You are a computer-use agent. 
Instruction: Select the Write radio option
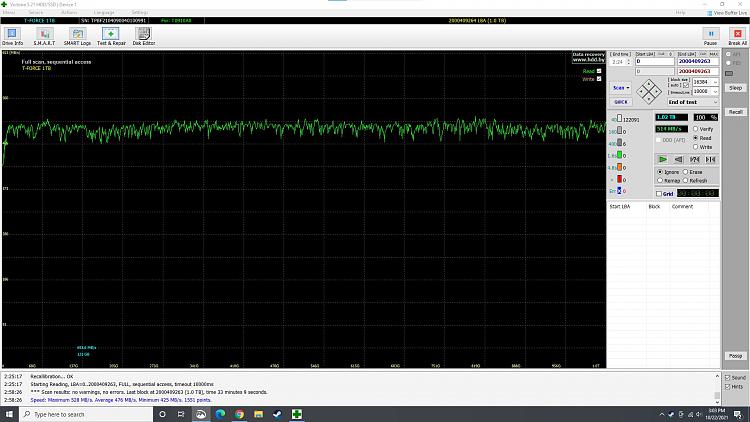coord(703,147)
